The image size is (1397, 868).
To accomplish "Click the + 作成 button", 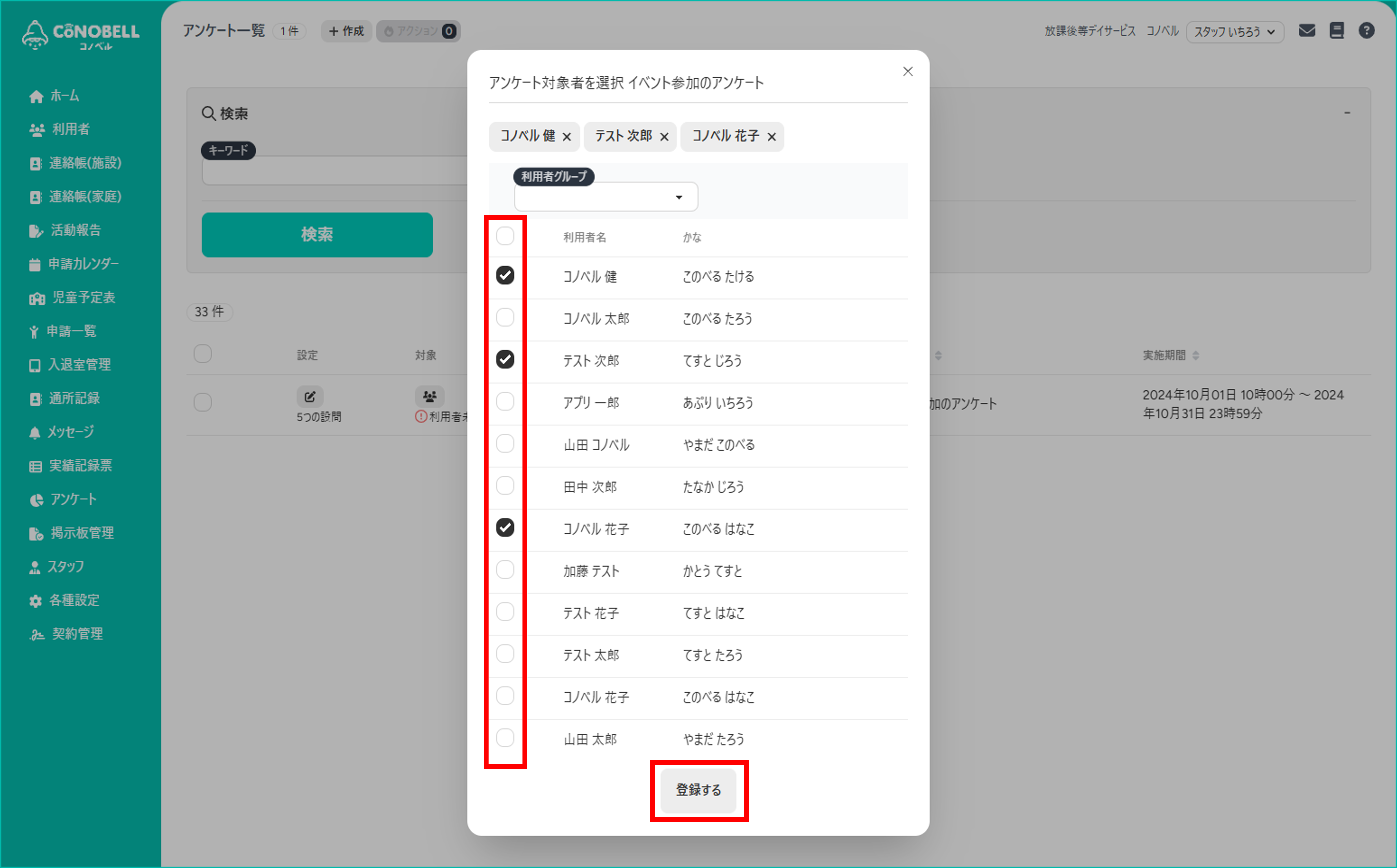I will pos(346,31).
